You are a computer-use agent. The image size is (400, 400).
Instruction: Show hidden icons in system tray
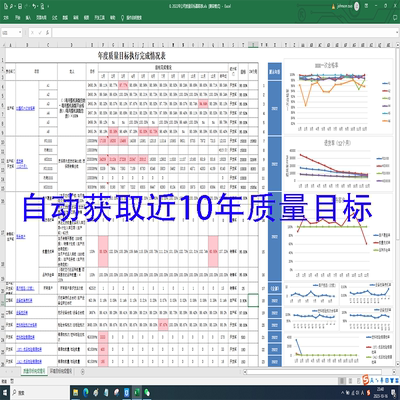(x=342, y=393)
